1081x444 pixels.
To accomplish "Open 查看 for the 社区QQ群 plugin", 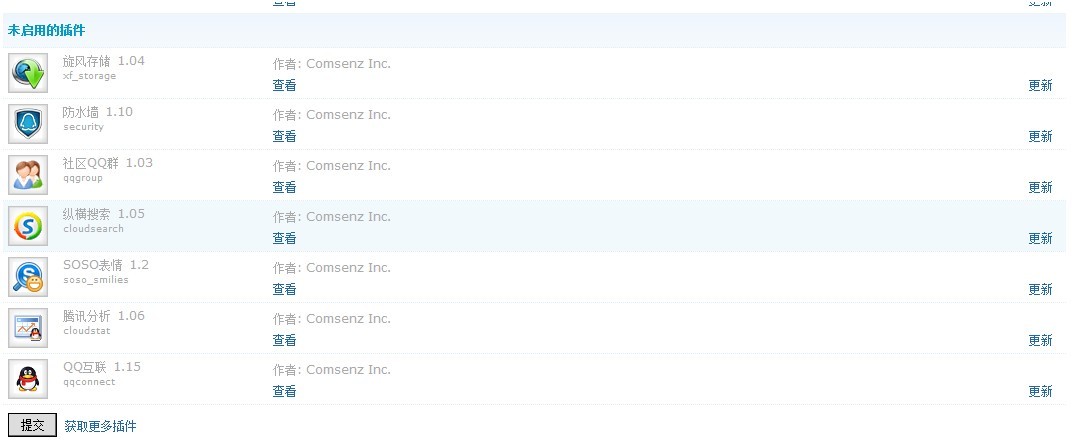I will tap(284, 188).
